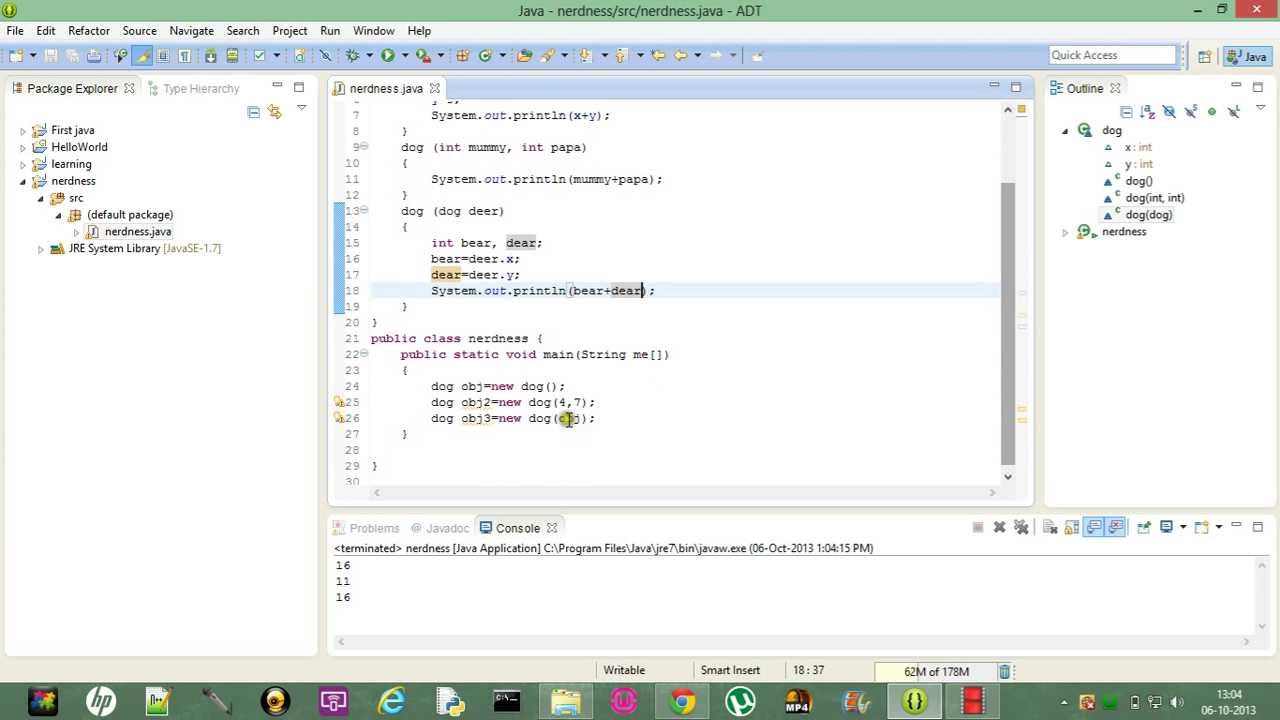
Task: Click the Run Garbage Collector trash icon
Action: pyautogui.click(x=1005, y=671)
